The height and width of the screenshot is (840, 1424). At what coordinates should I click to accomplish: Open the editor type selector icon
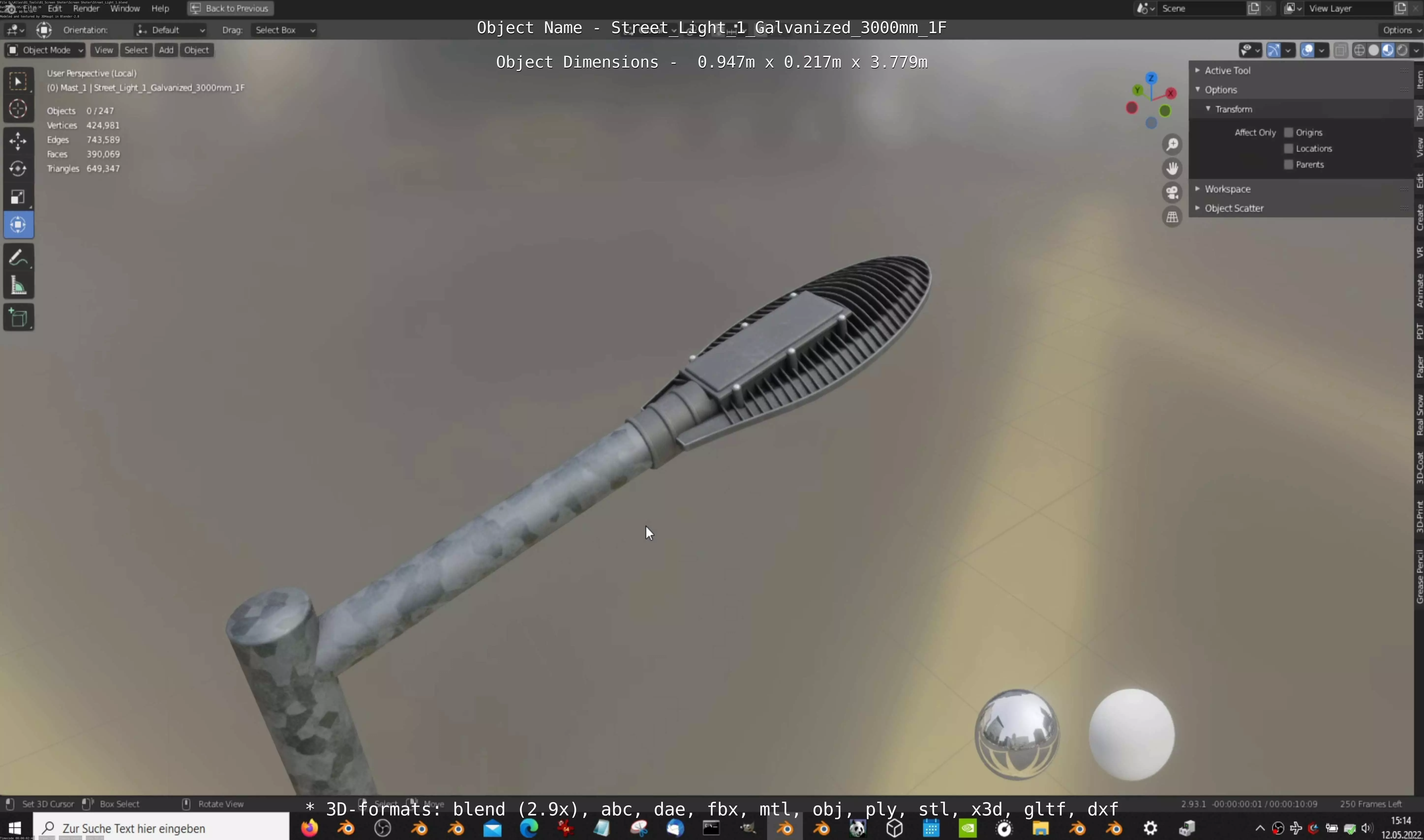[x=15, y=30]
